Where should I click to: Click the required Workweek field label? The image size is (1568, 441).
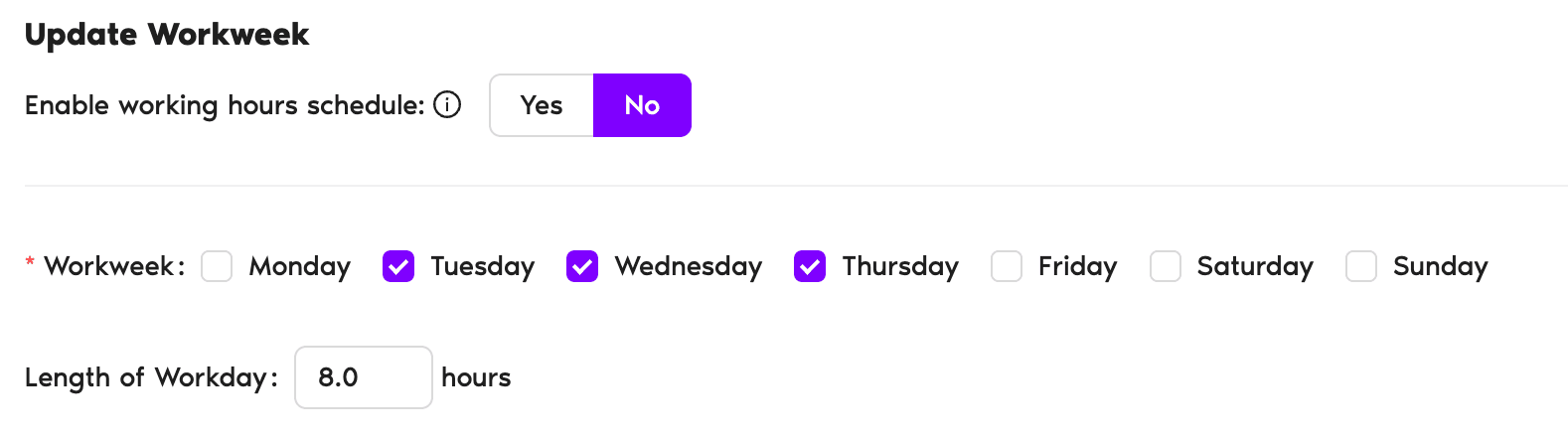point(113,266)
